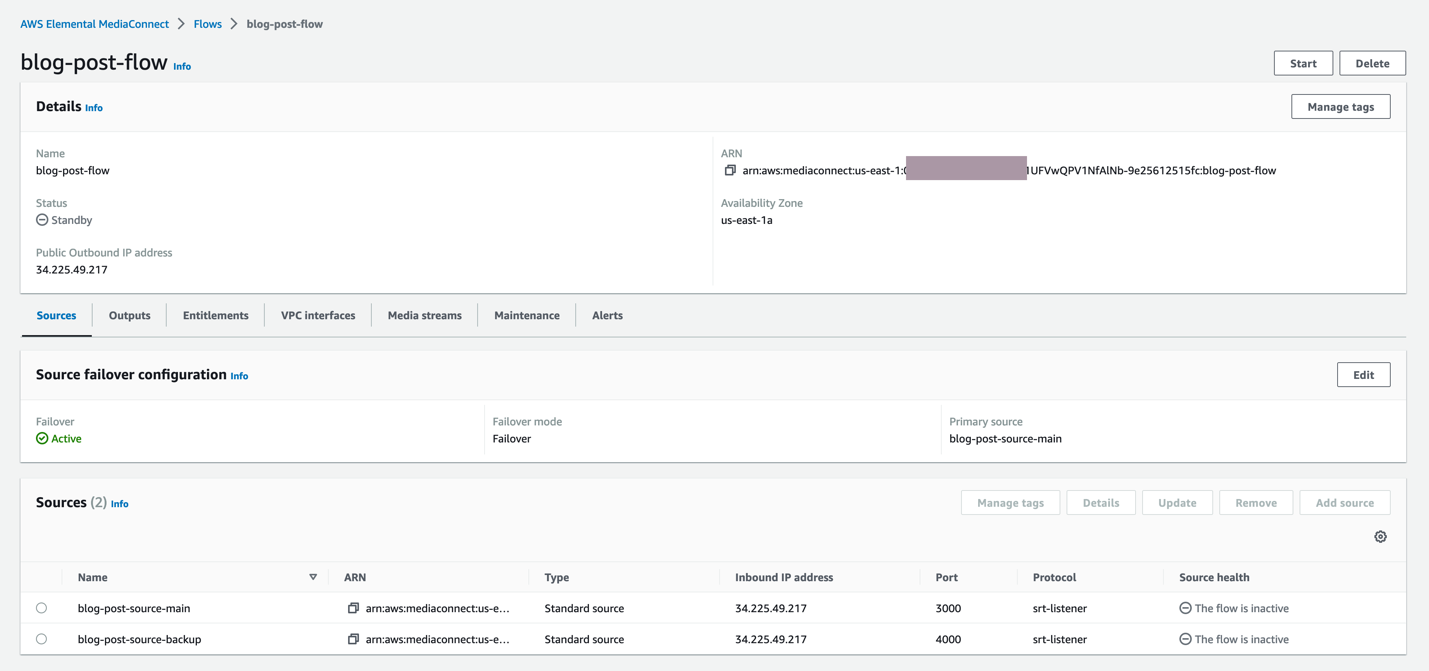Open the Media streams tab
Screen dimensions: 1429x671
[x=425, y=315]
